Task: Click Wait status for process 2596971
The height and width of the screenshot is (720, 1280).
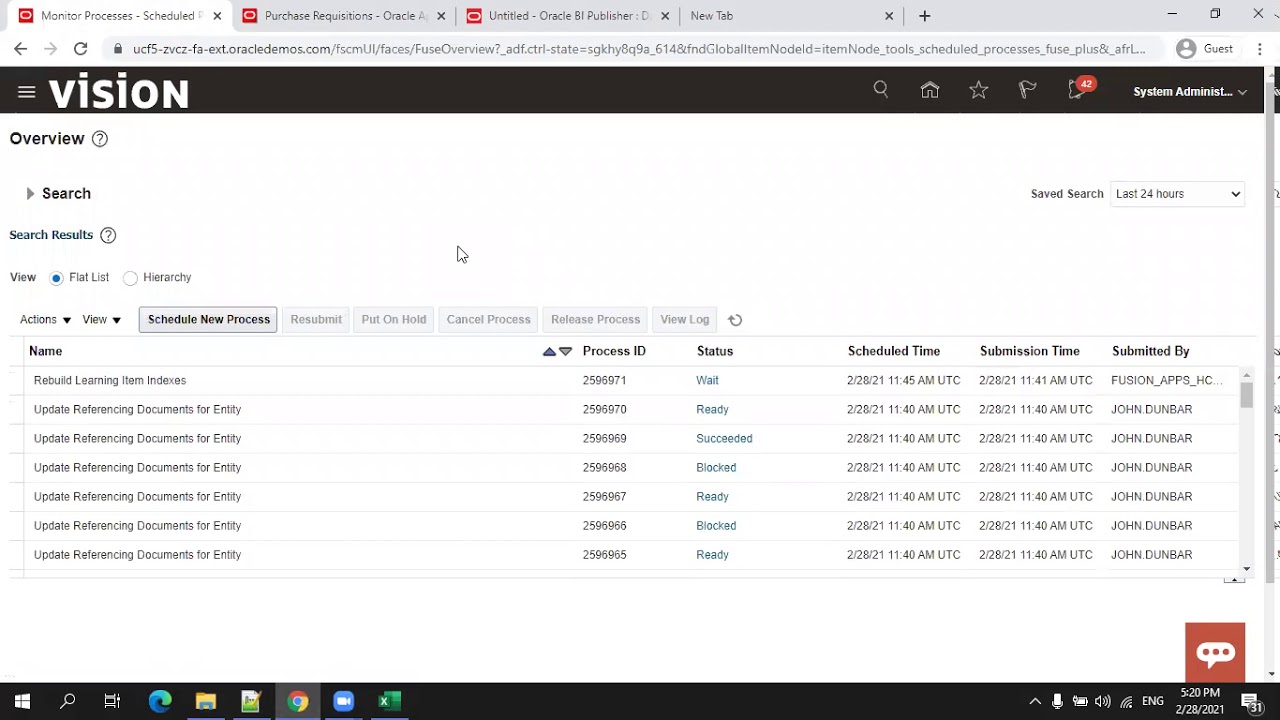Action: [707, 381]
